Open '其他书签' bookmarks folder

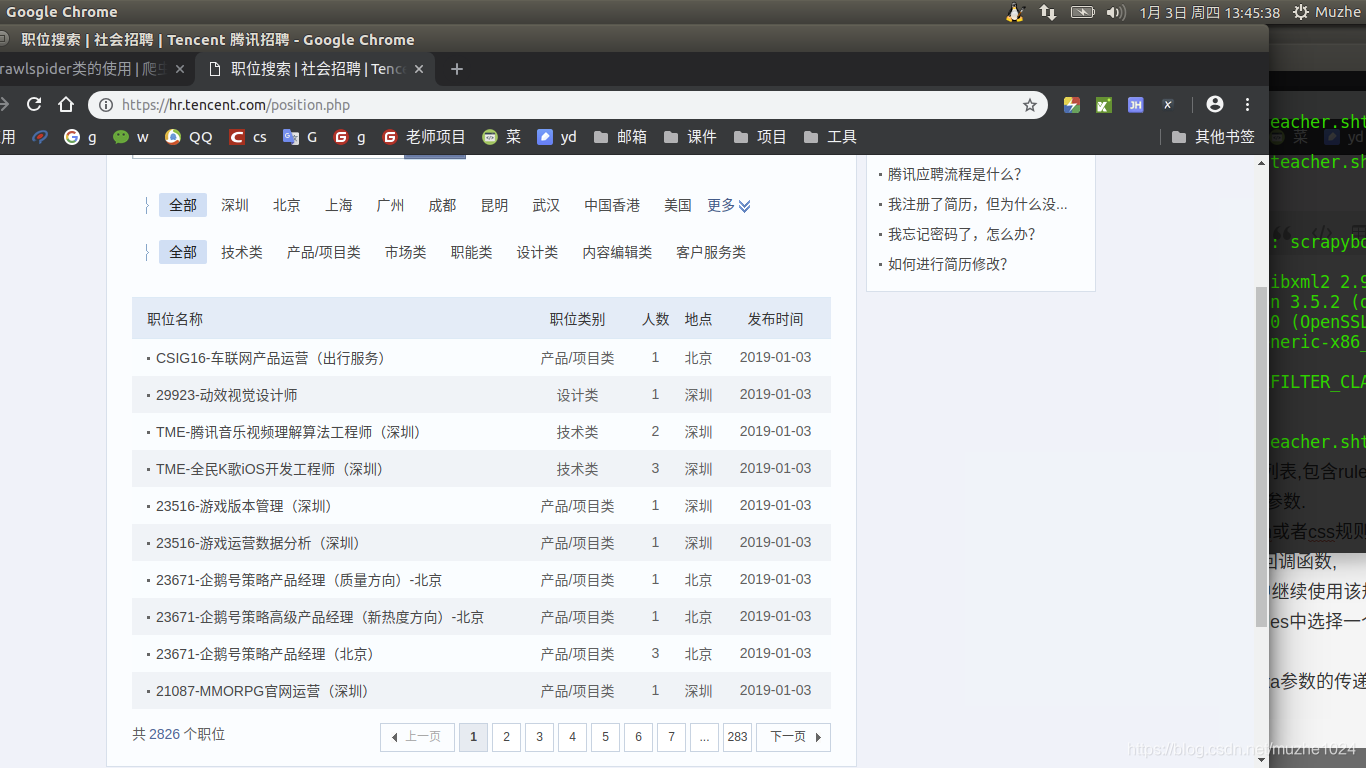(x=1213, y=137)
